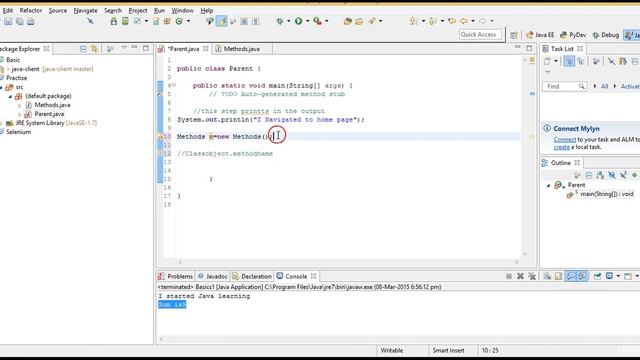The image size is (640, 360).
Task: Switch to PyDev perspective
Action: (573, 35)
